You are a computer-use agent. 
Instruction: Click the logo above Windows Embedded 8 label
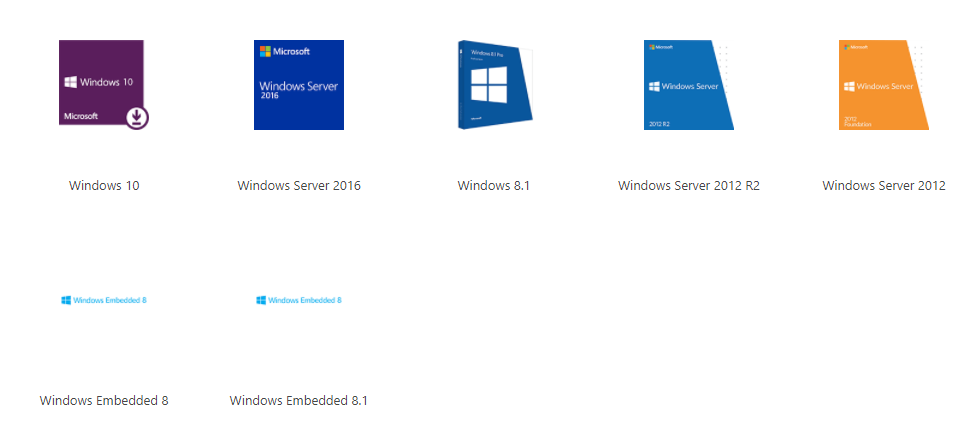coord(104,300)
